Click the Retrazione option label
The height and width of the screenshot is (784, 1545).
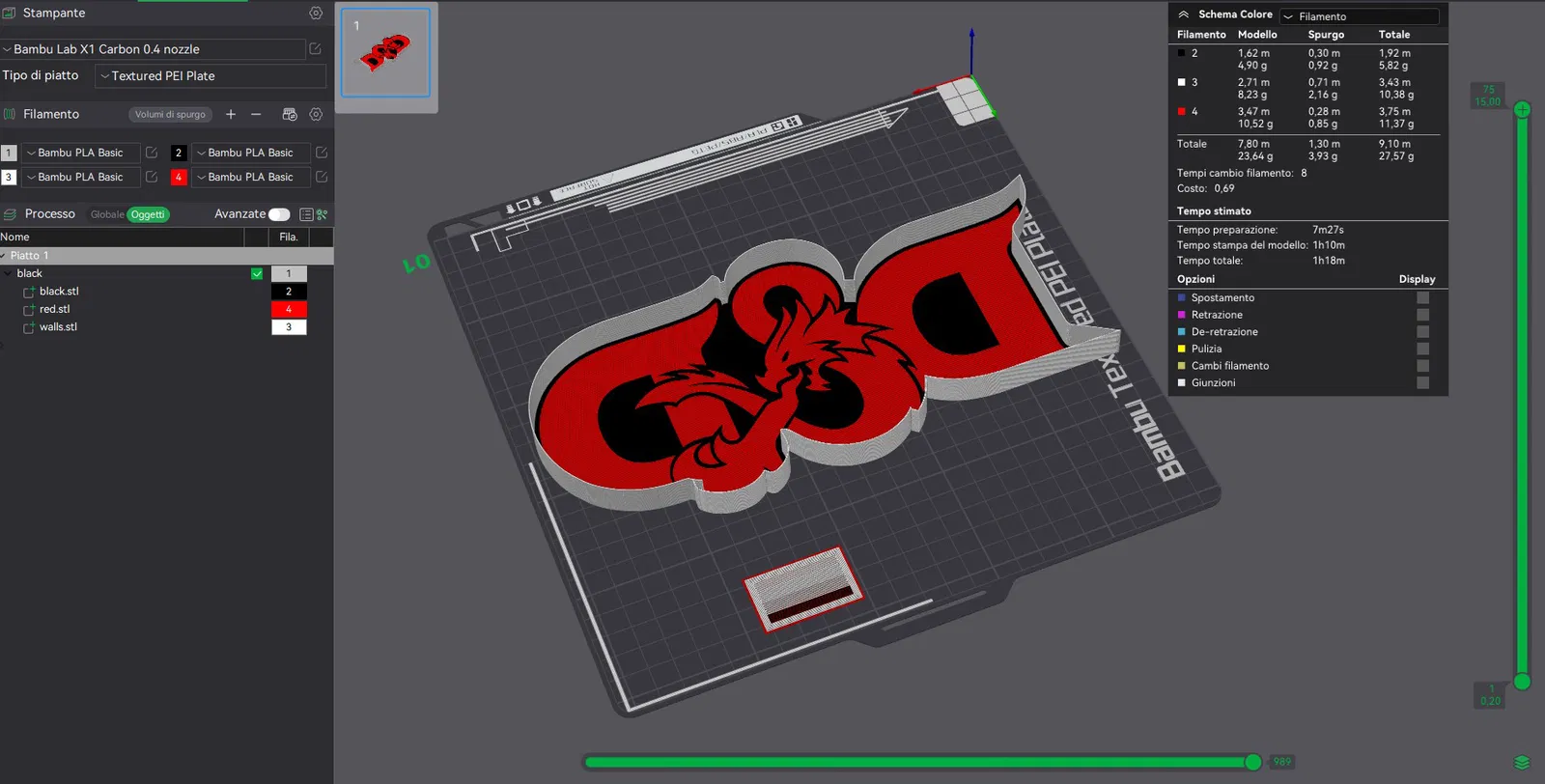click(x=1217, y=315)
